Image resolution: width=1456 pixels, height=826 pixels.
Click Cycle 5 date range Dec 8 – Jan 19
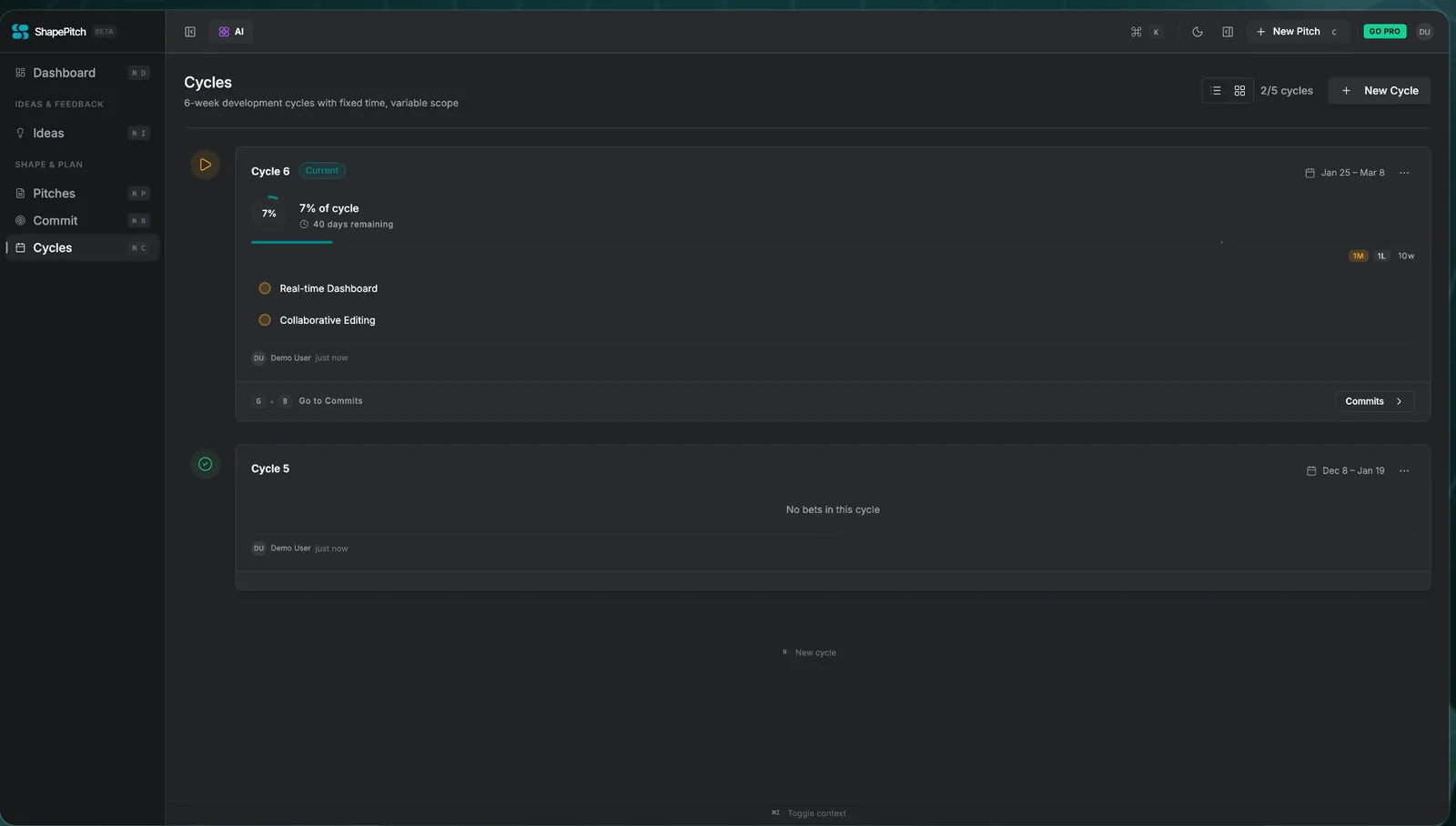click(1345, 471)
